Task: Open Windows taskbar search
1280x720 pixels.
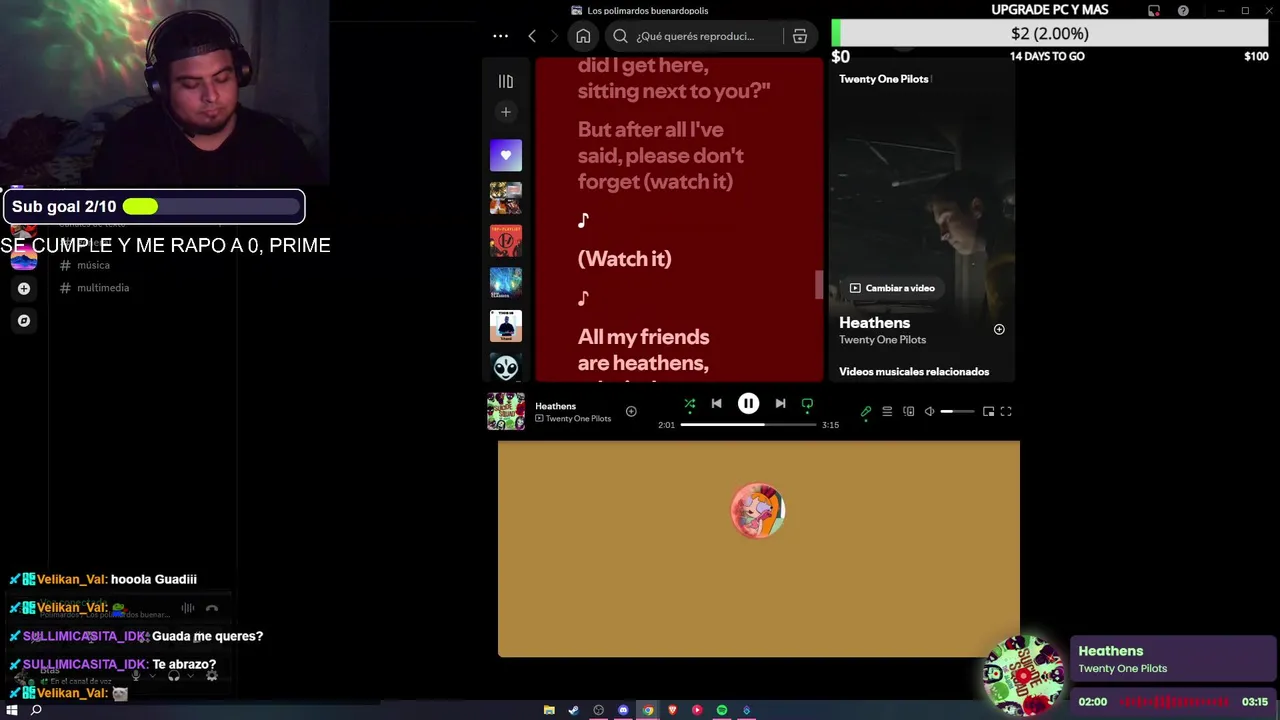Action: pos(36,710)
